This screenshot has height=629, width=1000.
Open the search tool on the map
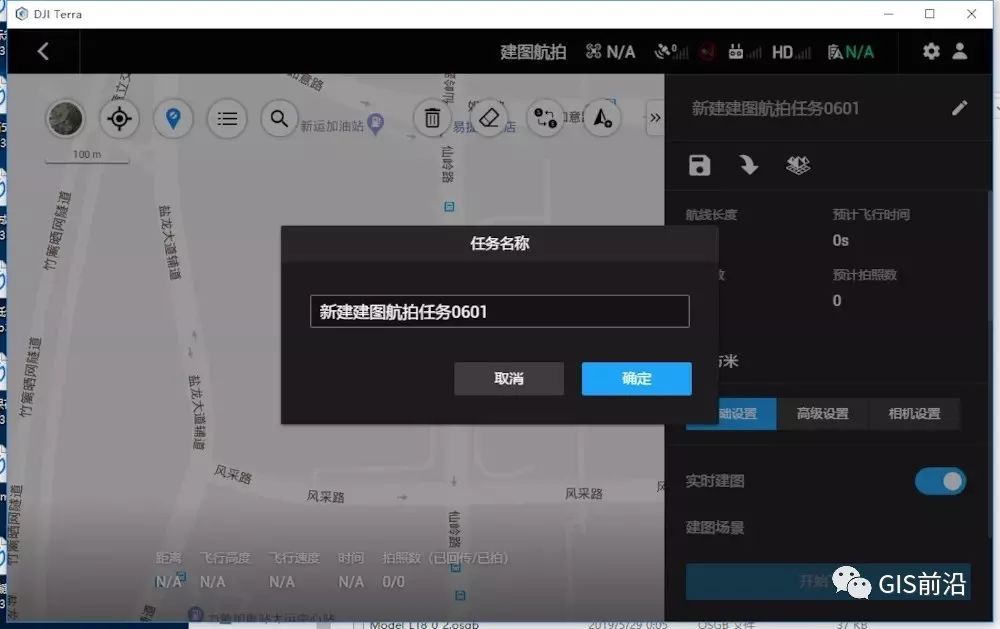tap(279, 118)
